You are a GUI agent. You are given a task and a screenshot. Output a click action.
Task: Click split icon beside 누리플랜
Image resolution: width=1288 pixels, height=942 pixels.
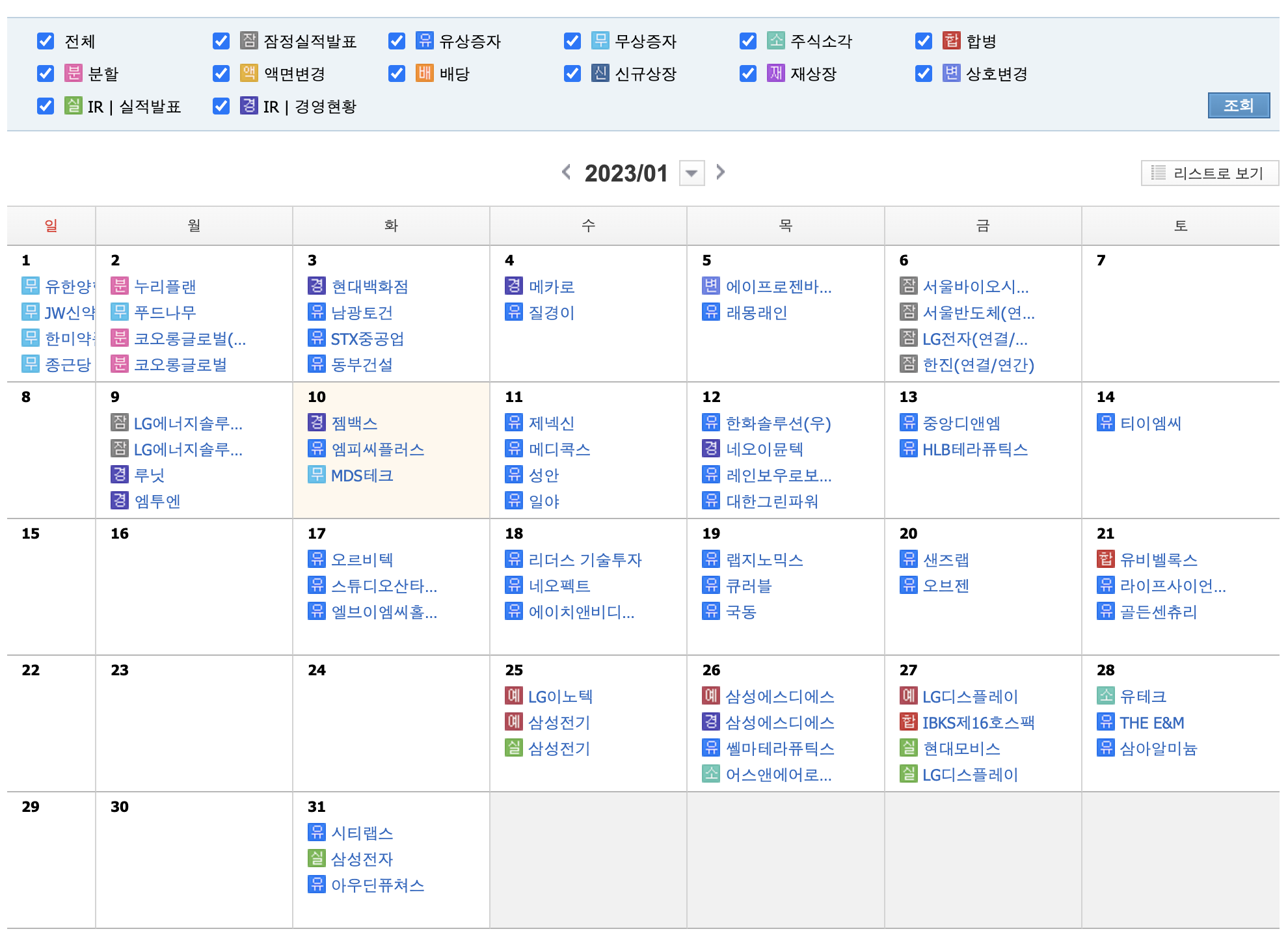coord(119,286)
